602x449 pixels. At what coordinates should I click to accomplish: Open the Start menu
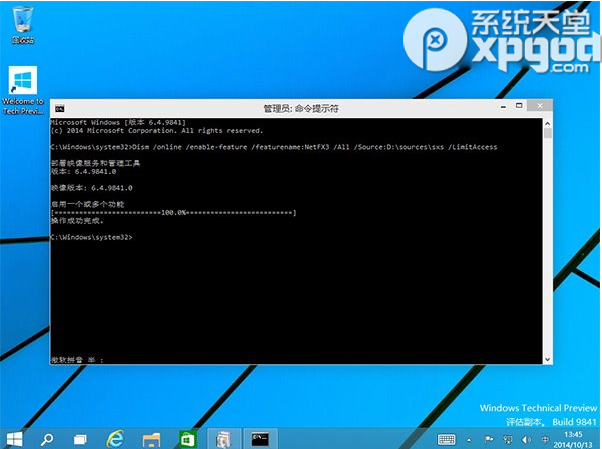pos(15,438)
